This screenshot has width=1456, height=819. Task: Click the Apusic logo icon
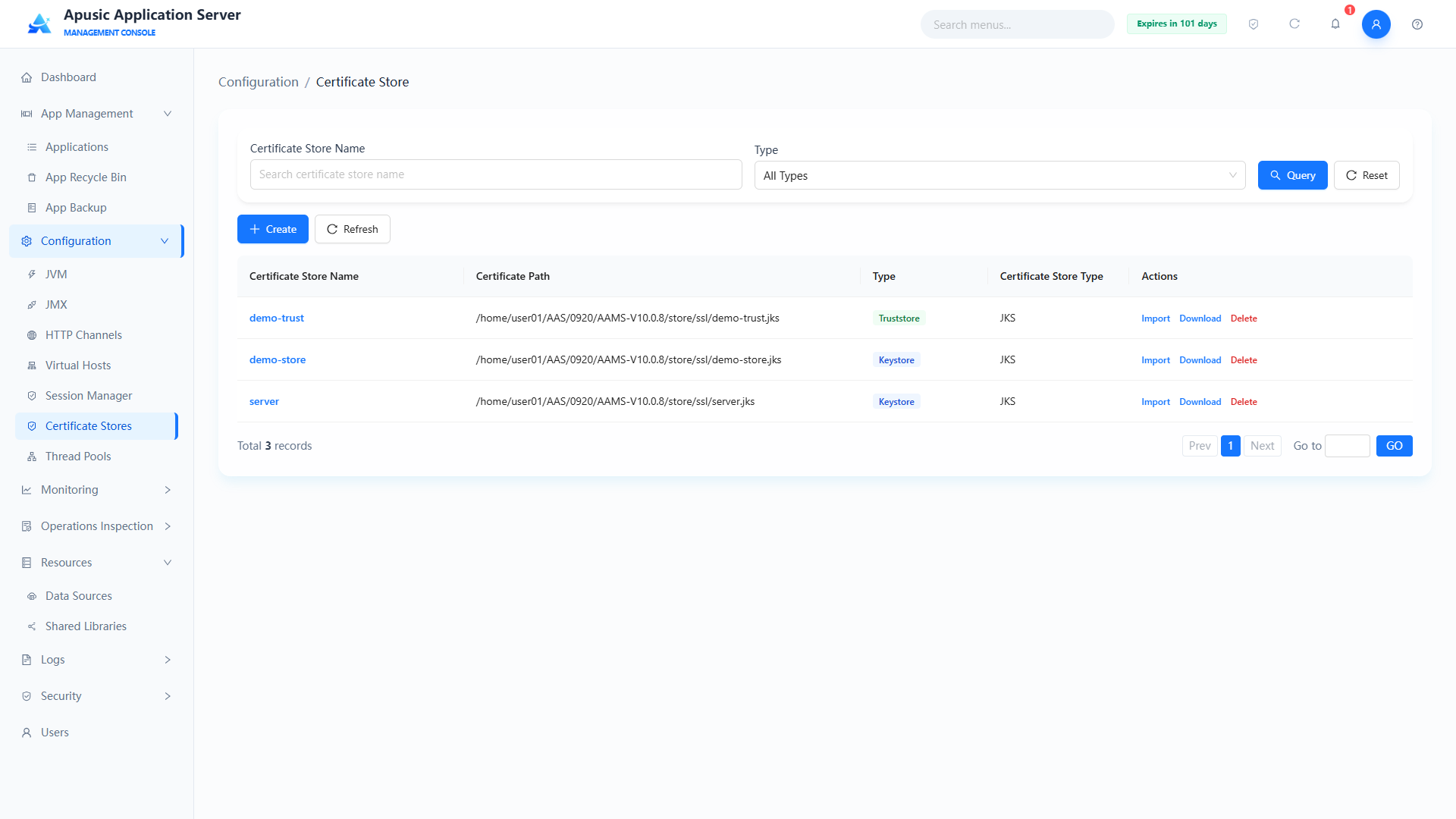[x=39, y=24]
